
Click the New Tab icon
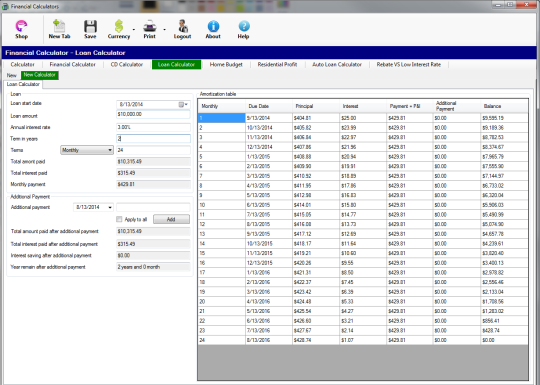point(59,29)
